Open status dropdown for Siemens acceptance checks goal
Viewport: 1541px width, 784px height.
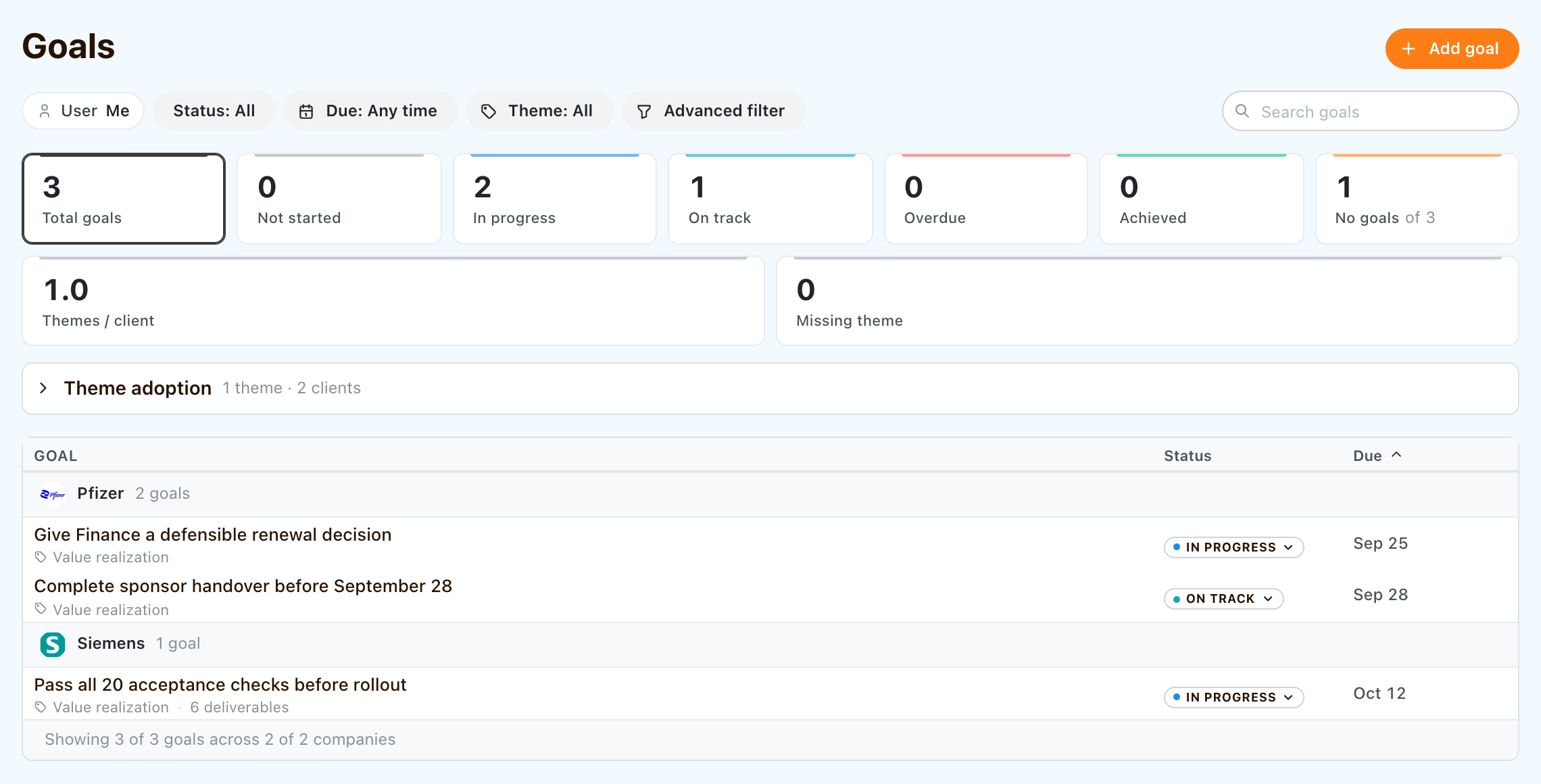pos(1233,697)
